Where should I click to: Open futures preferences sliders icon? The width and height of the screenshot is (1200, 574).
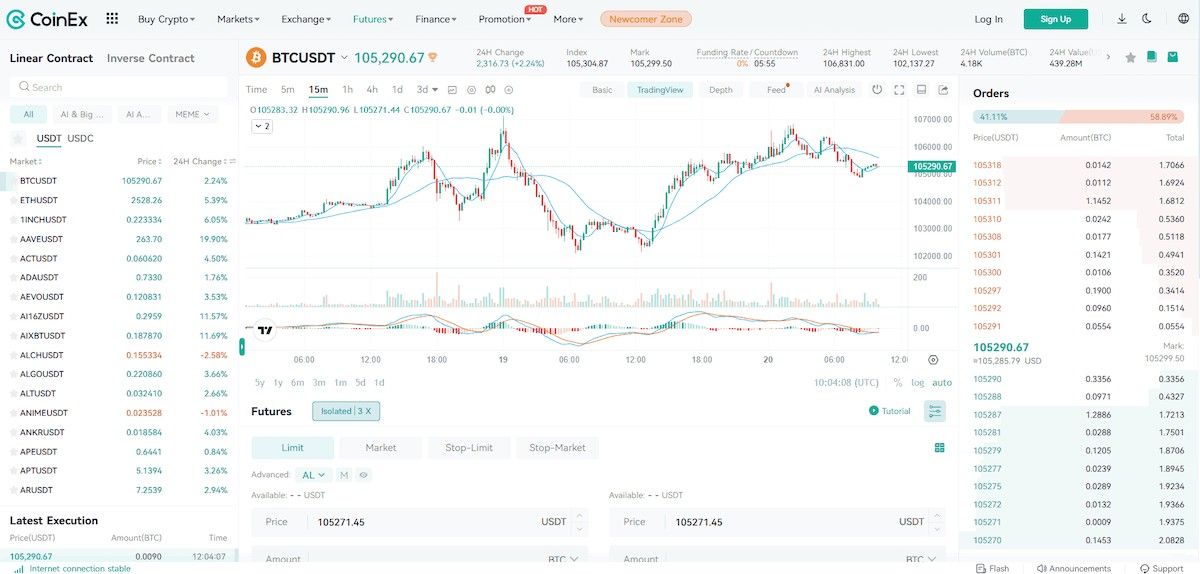pos(935,411)
